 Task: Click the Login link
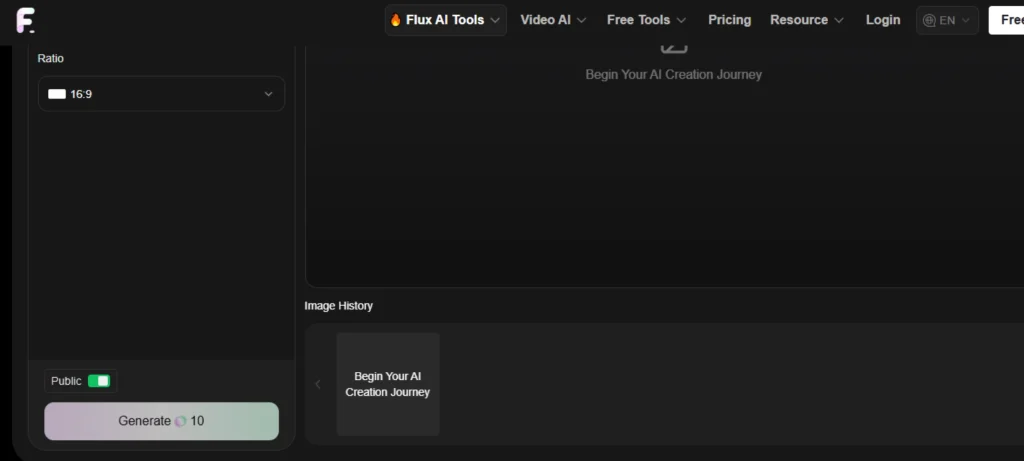882,20
